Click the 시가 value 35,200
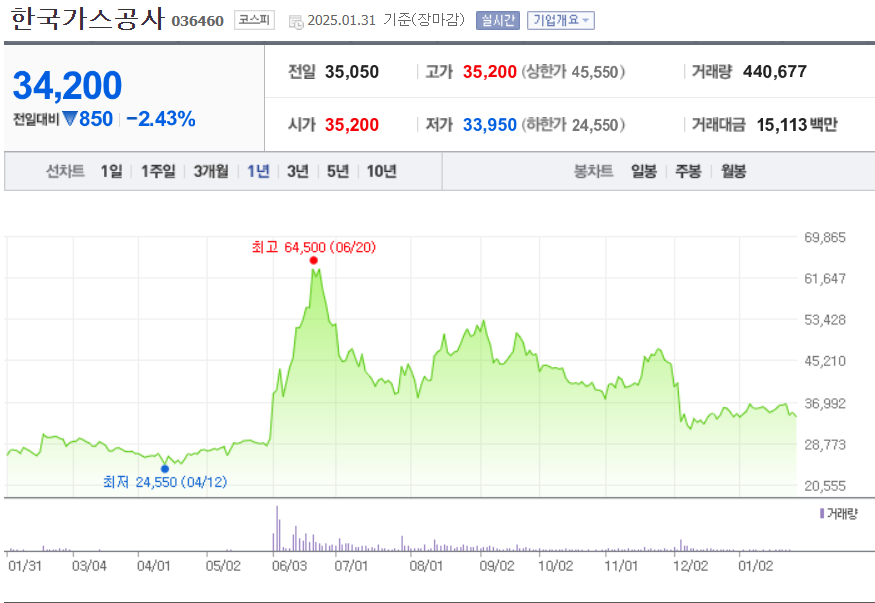 [352, 124]
